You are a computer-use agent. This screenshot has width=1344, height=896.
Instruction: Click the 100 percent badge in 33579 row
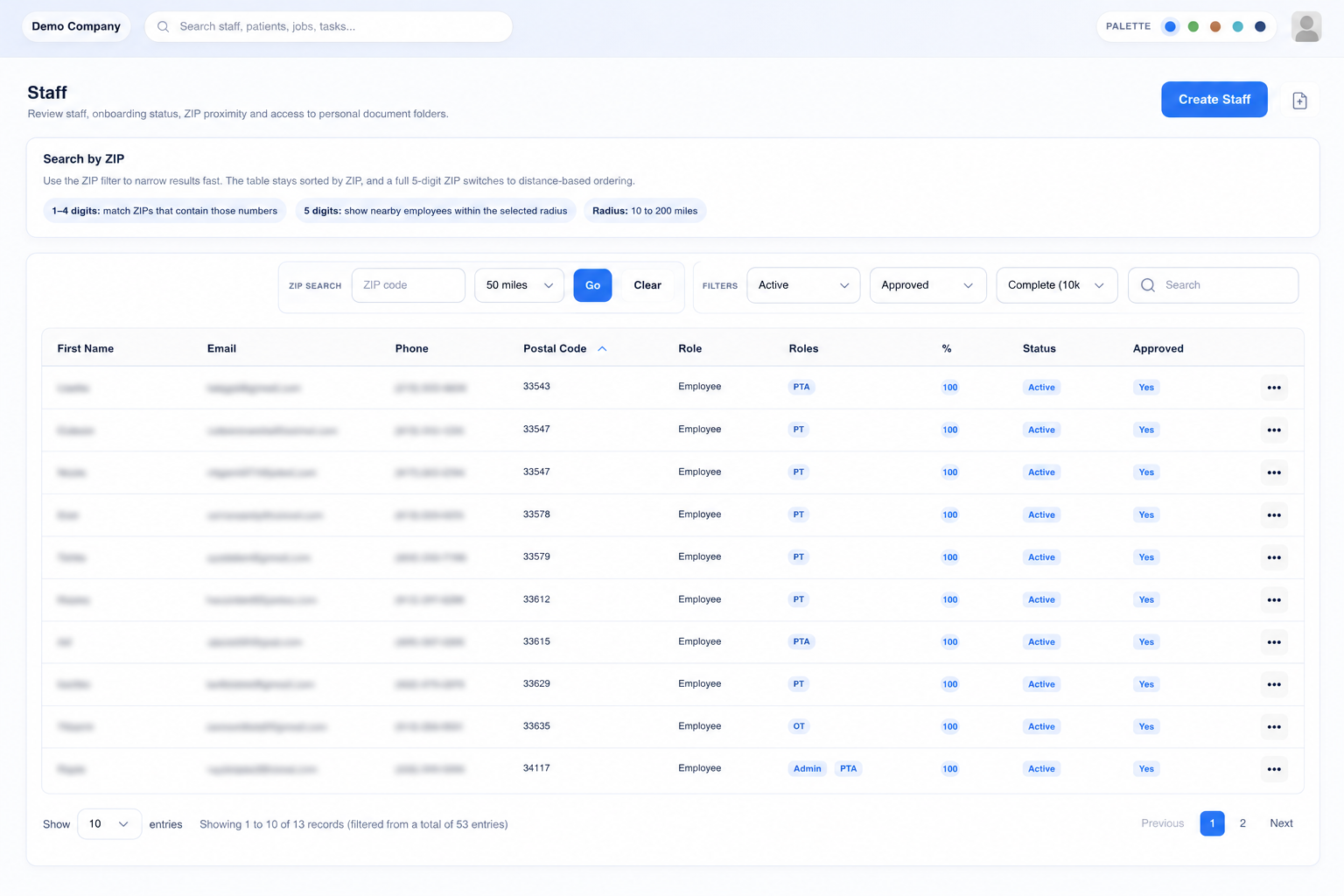950,557
